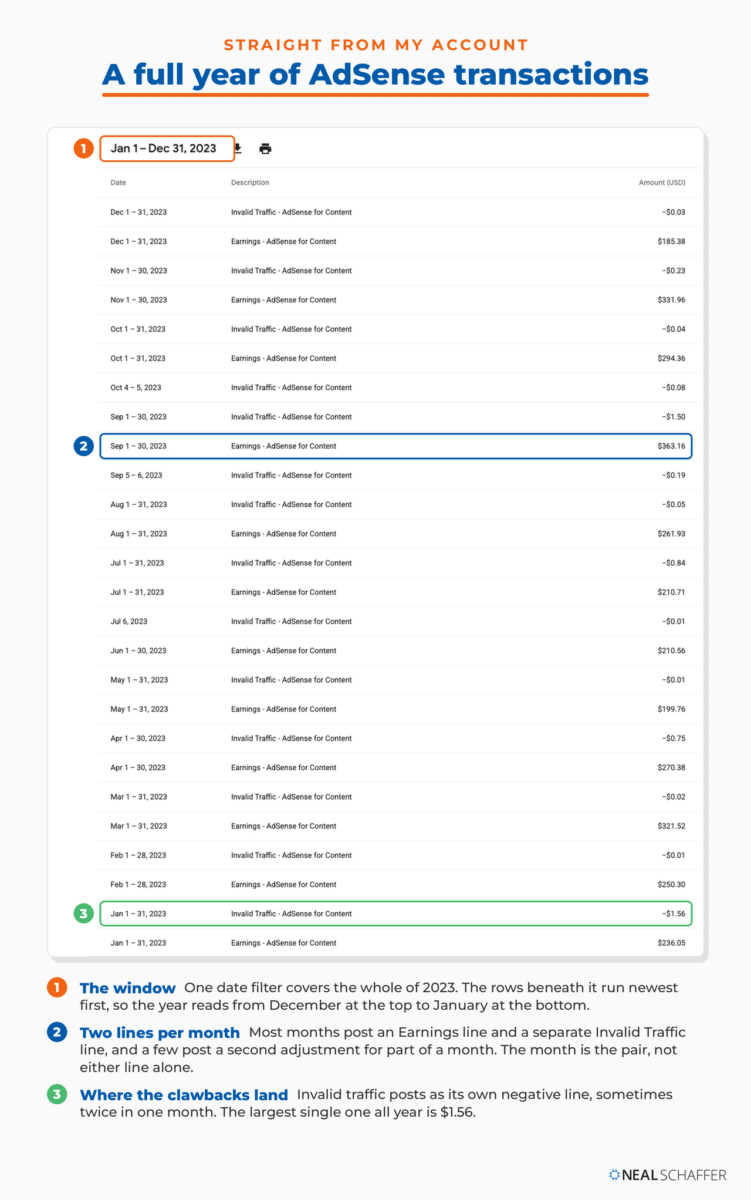Viewport: 751px width, 1200px height.
Task: Click the $270.38 April earnings amount
Action: click(x=671, y=767)
